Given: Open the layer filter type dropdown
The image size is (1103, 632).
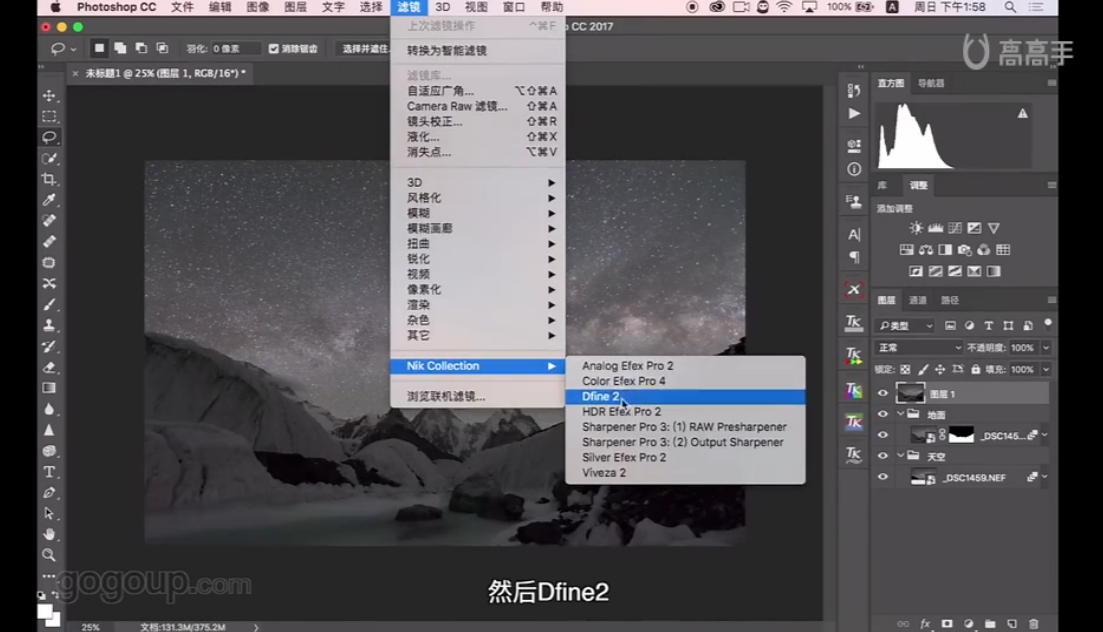Looking at the screenshot, I should [905, 326].
